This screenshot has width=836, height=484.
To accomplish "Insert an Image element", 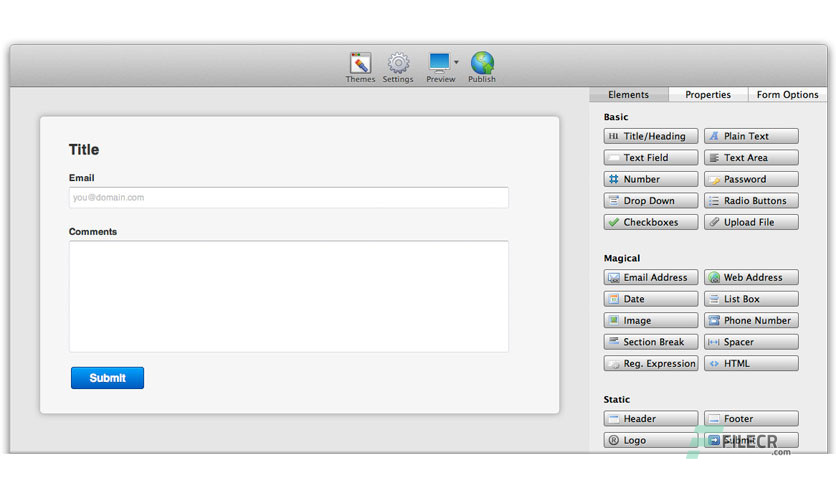I will (x=650, y=320).
